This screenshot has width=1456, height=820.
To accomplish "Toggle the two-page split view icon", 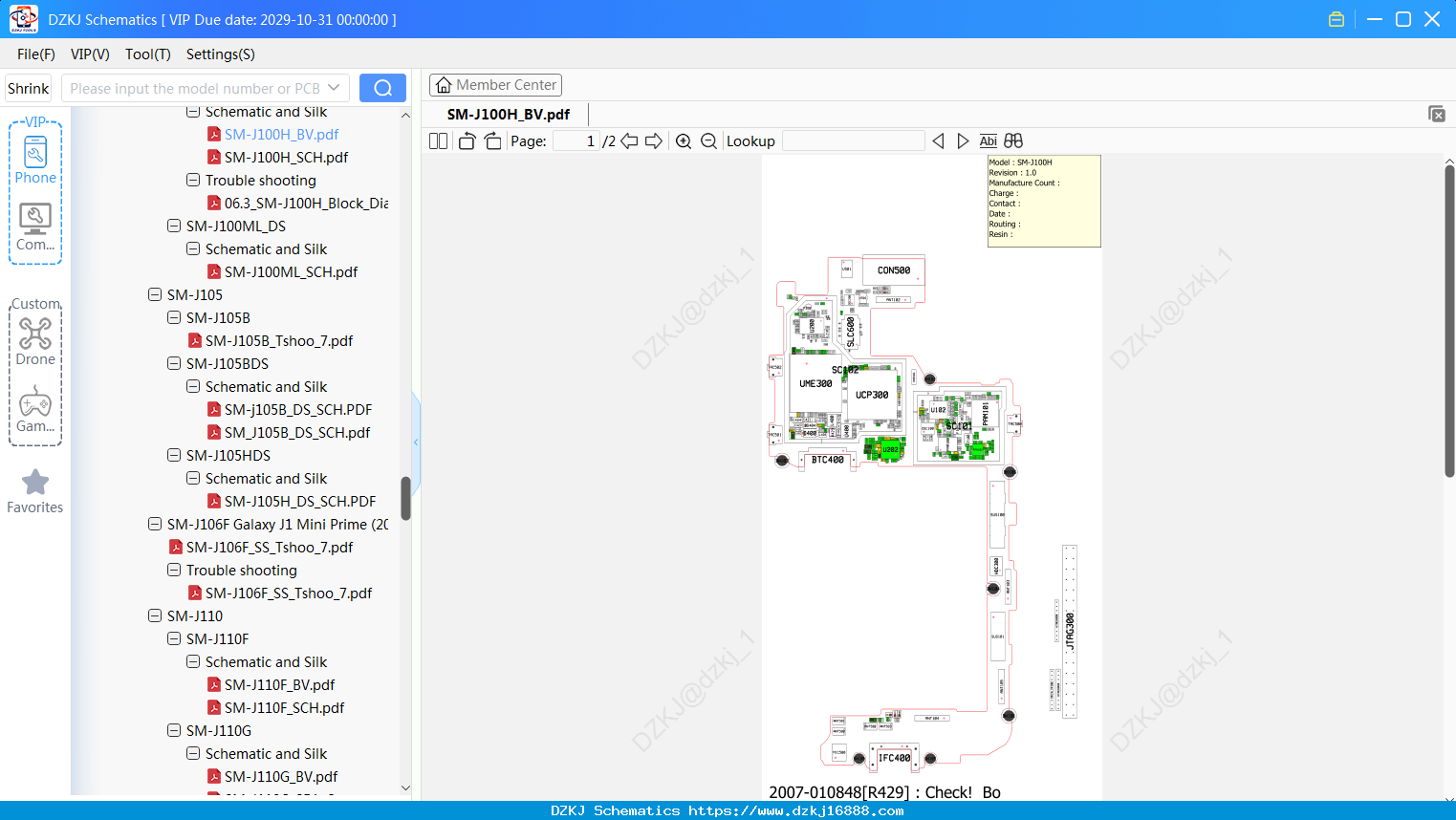I will tap(438, 141).
